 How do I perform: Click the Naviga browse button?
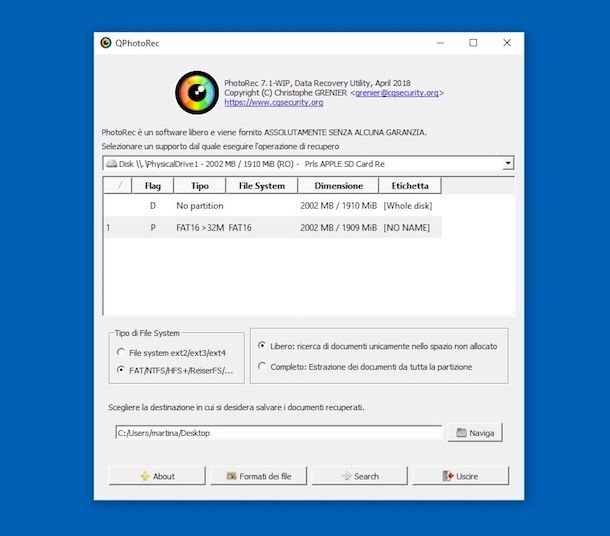475,433
